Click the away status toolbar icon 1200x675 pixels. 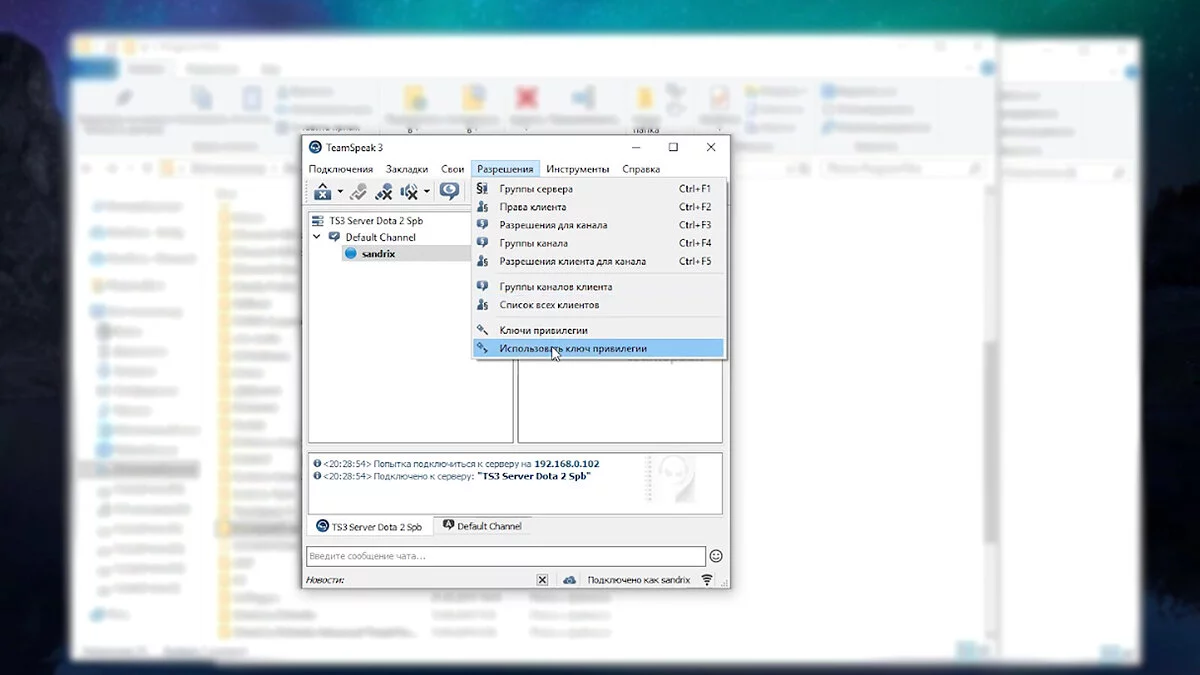pyautogui.click(x=357, y=191)
